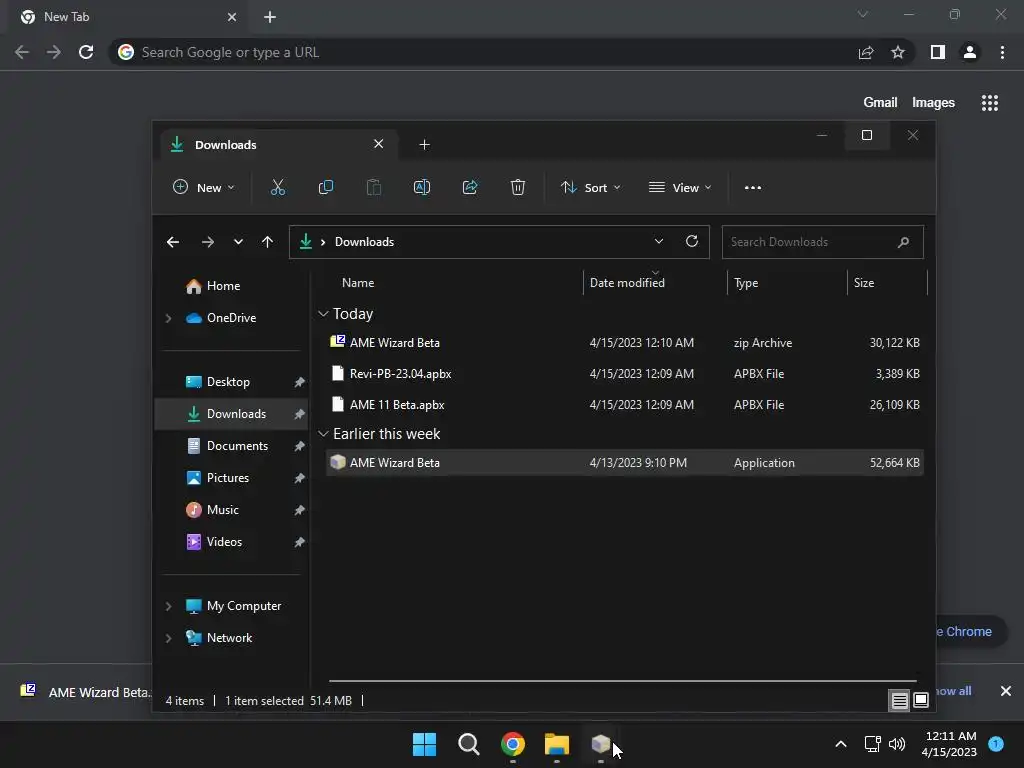Image resolution: width=1024 pixels, height=768 pixels.
Task: Open the Sort dropdown
Action: pyautogui.click(x=590, y=188)
